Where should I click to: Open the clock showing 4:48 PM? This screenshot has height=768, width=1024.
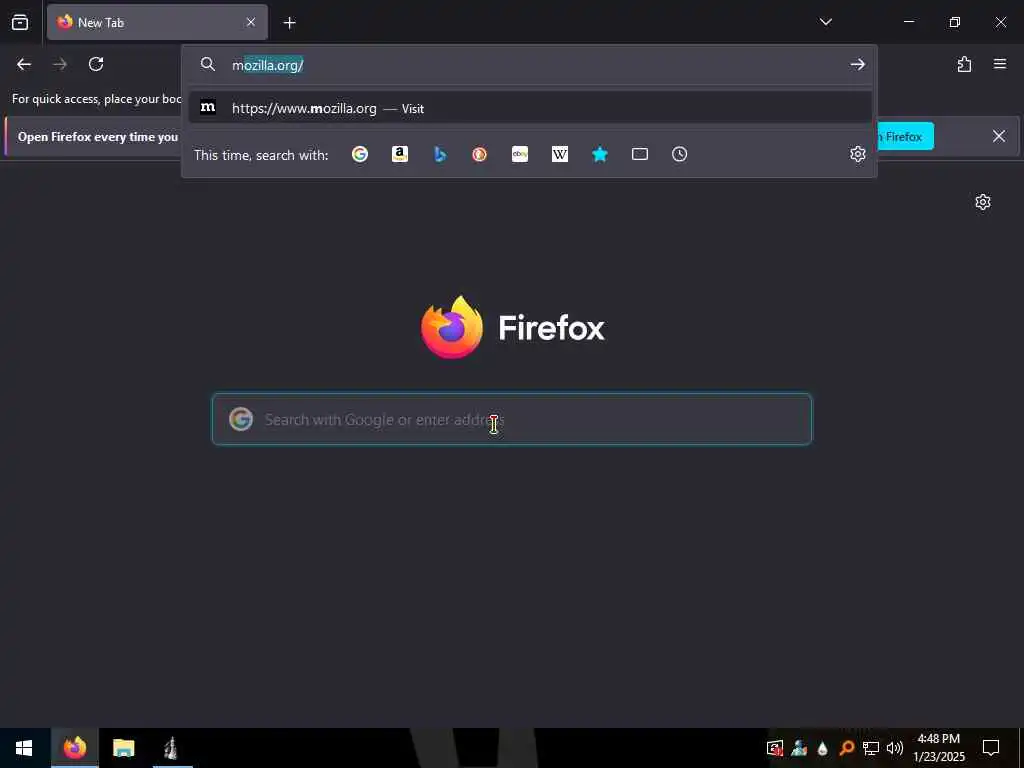click(938, 748)
